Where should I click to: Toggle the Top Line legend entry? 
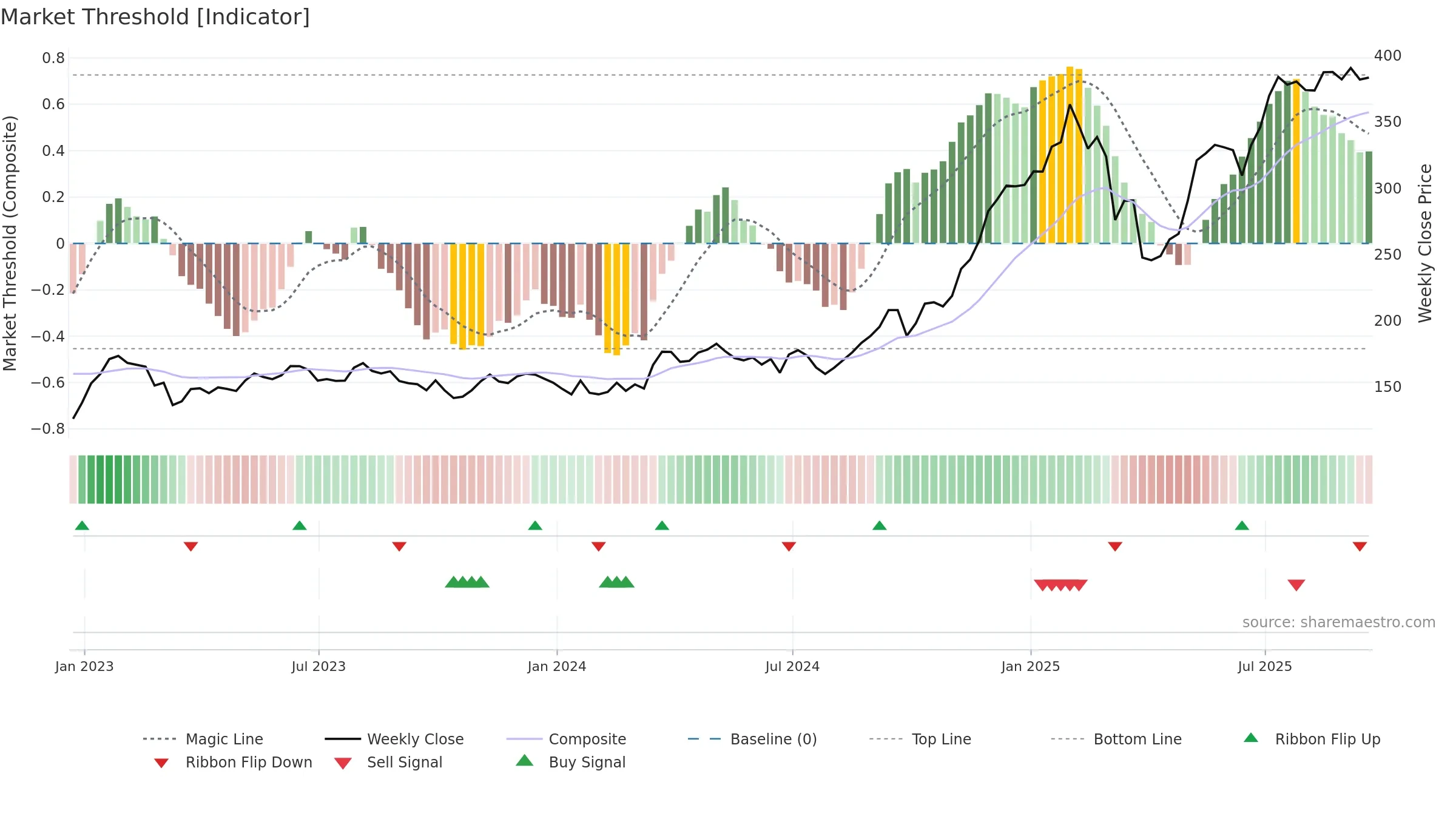(920, 739)
